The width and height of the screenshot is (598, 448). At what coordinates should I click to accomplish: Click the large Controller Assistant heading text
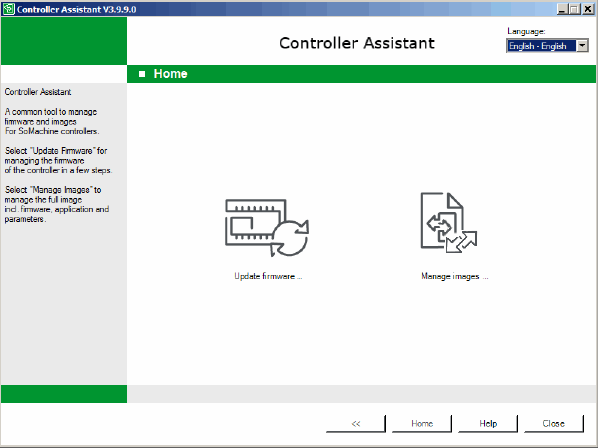[357, 43]
